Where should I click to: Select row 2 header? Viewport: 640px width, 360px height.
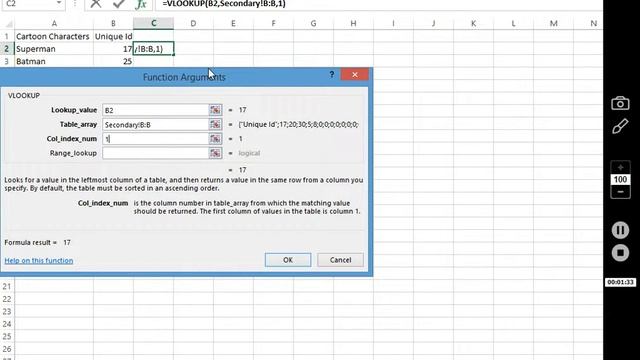[7, 49]
